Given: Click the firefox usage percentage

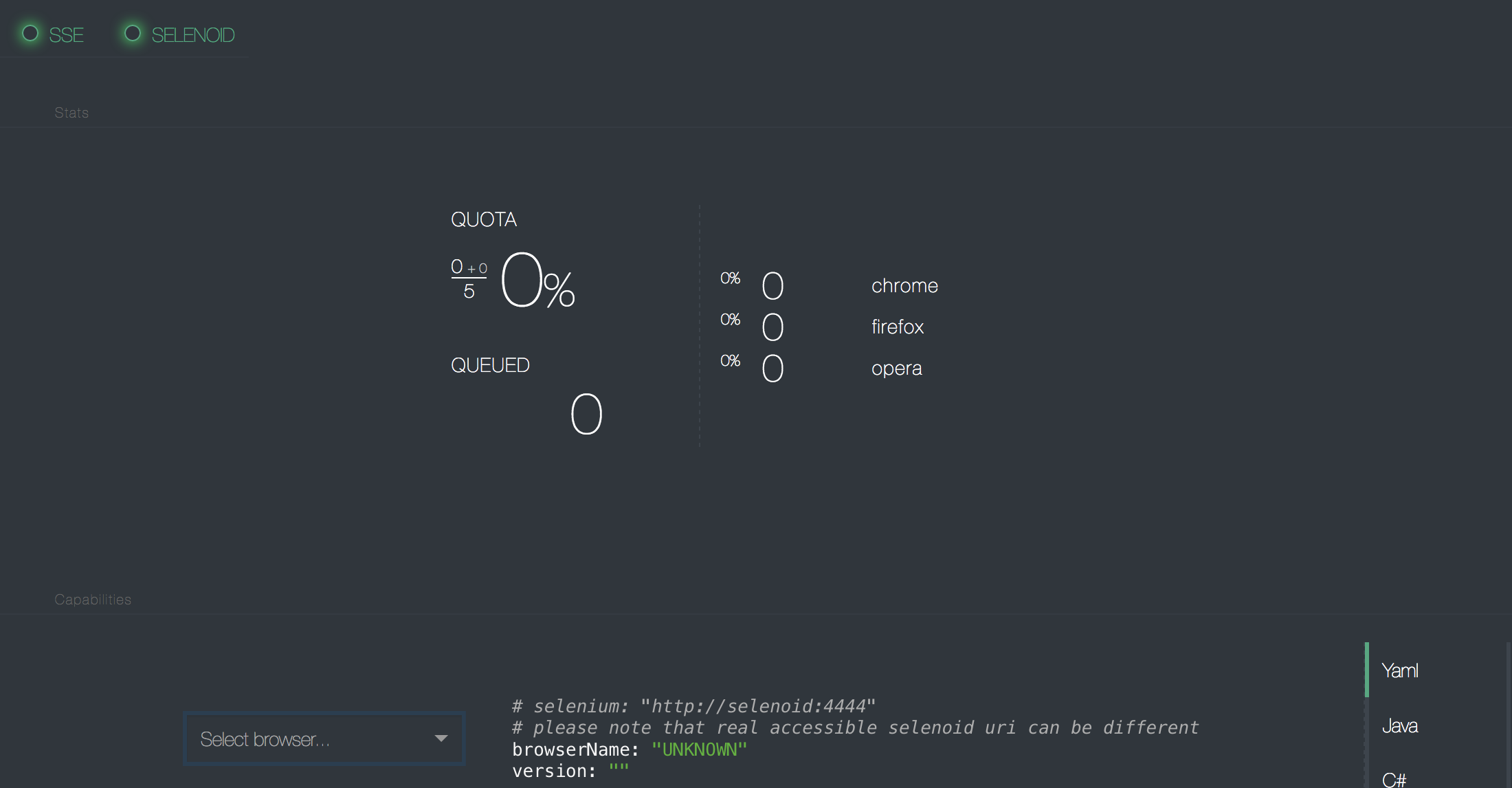Looking at the screenshot, I should click(730, 320).
